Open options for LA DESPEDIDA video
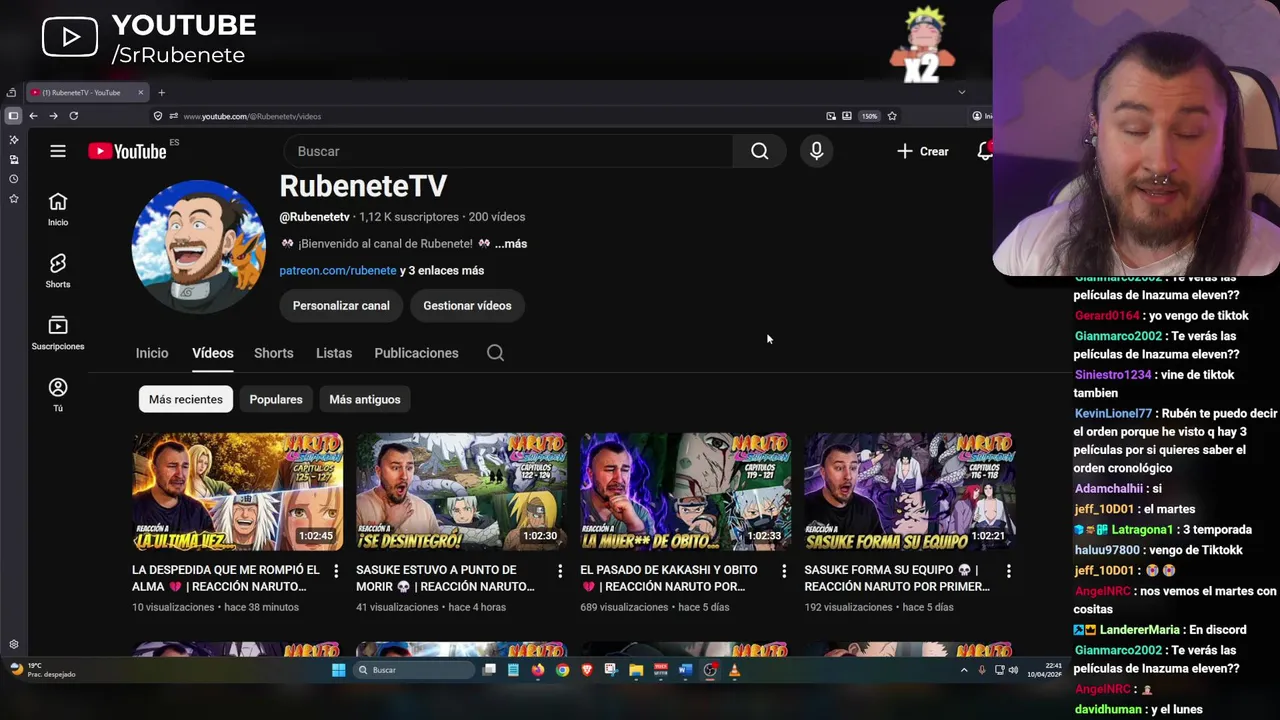The image size is (1280, 720). tap(336, 571)
